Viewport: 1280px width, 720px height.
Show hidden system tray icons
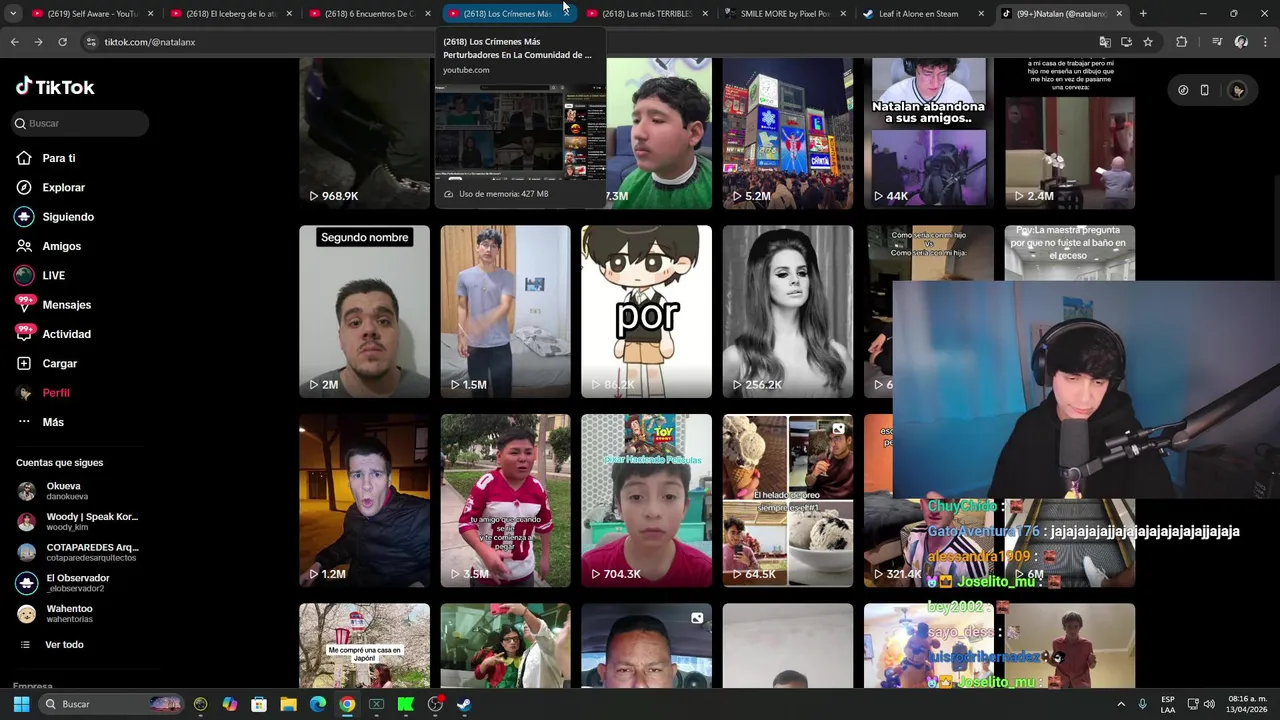click(x=1120, y=704)
